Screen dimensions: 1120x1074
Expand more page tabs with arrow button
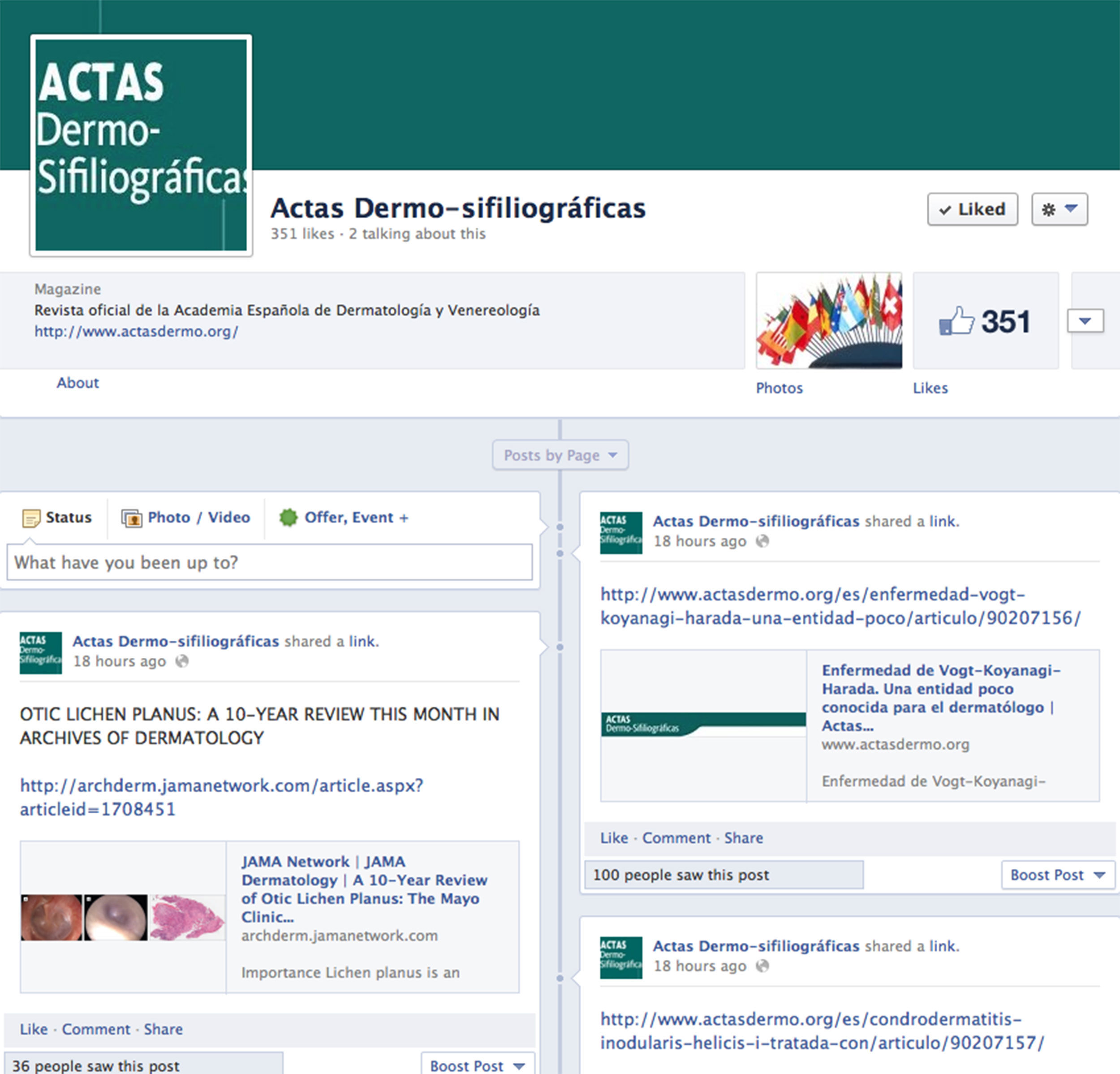pyautogui.click(x=1085, y=321)
